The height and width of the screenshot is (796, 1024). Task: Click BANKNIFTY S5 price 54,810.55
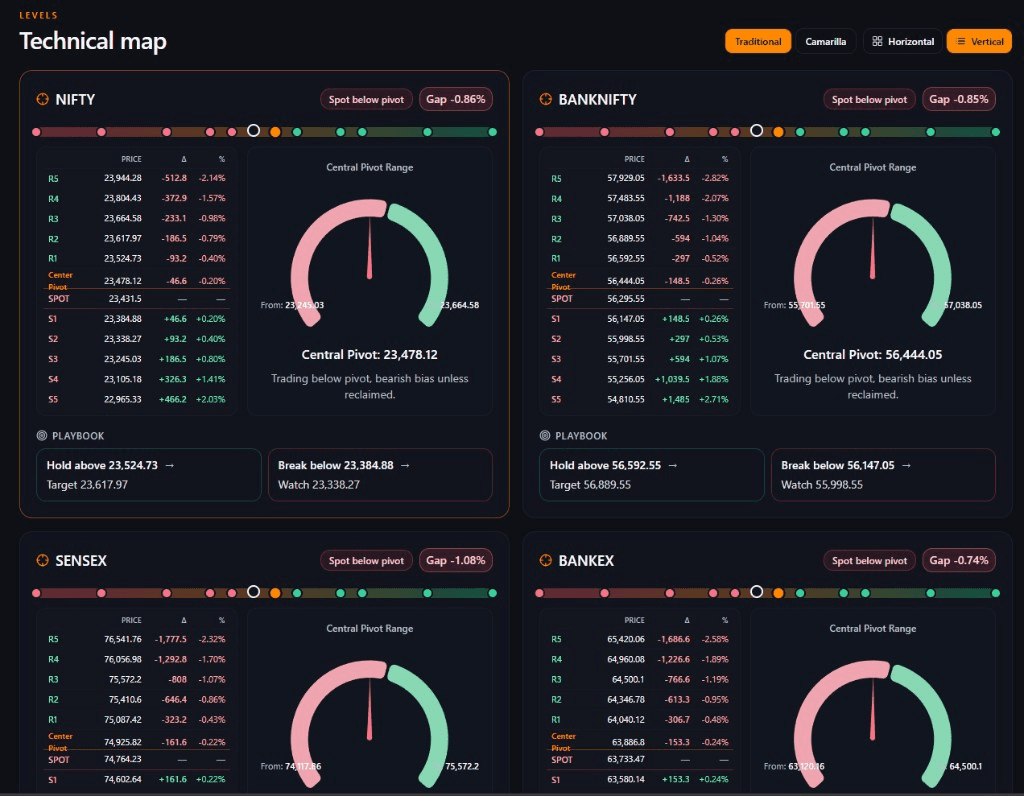pyautogui.click(x=626, y=399)
